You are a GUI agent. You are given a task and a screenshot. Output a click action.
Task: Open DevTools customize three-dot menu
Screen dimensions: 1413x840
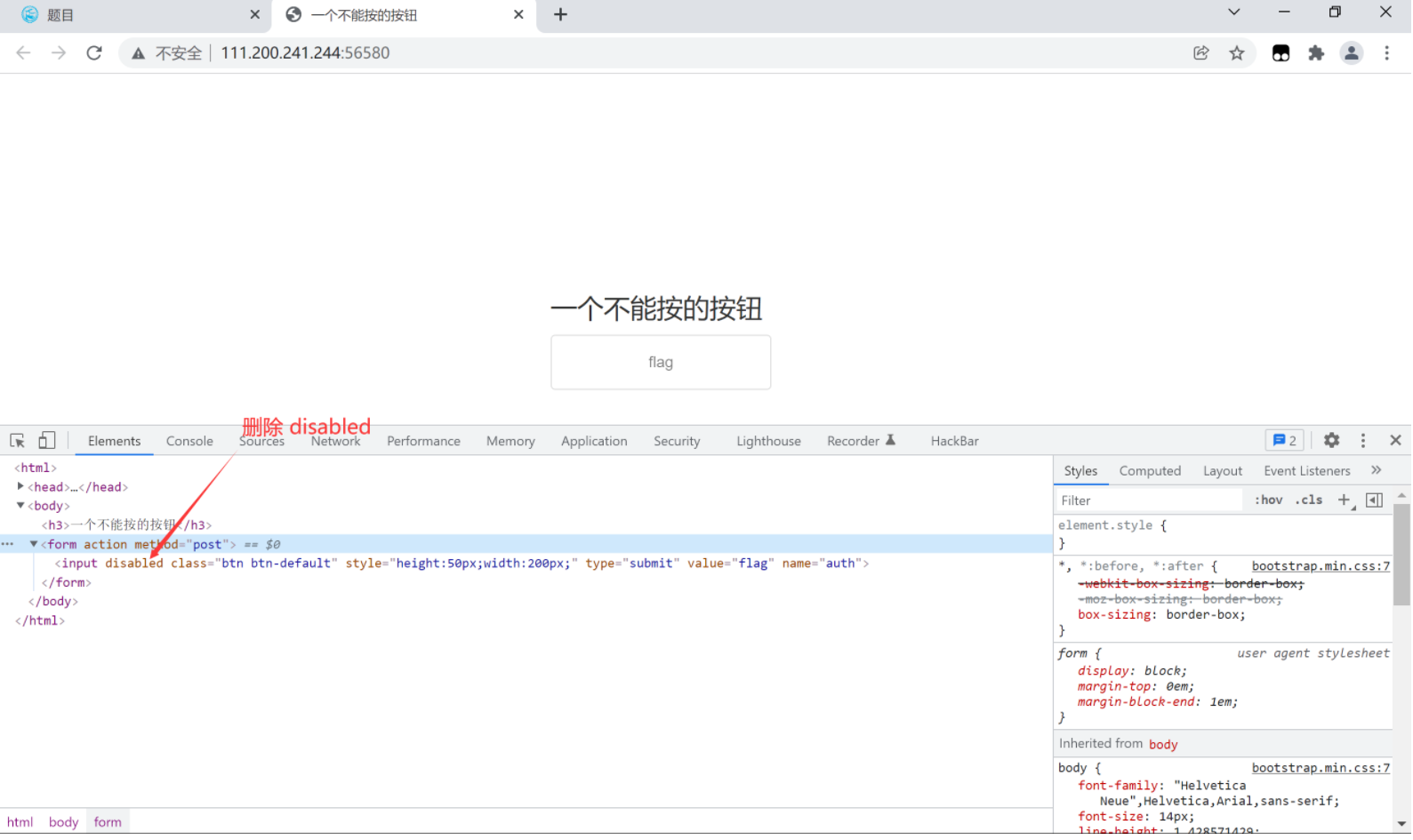(x=1363, y=441)
